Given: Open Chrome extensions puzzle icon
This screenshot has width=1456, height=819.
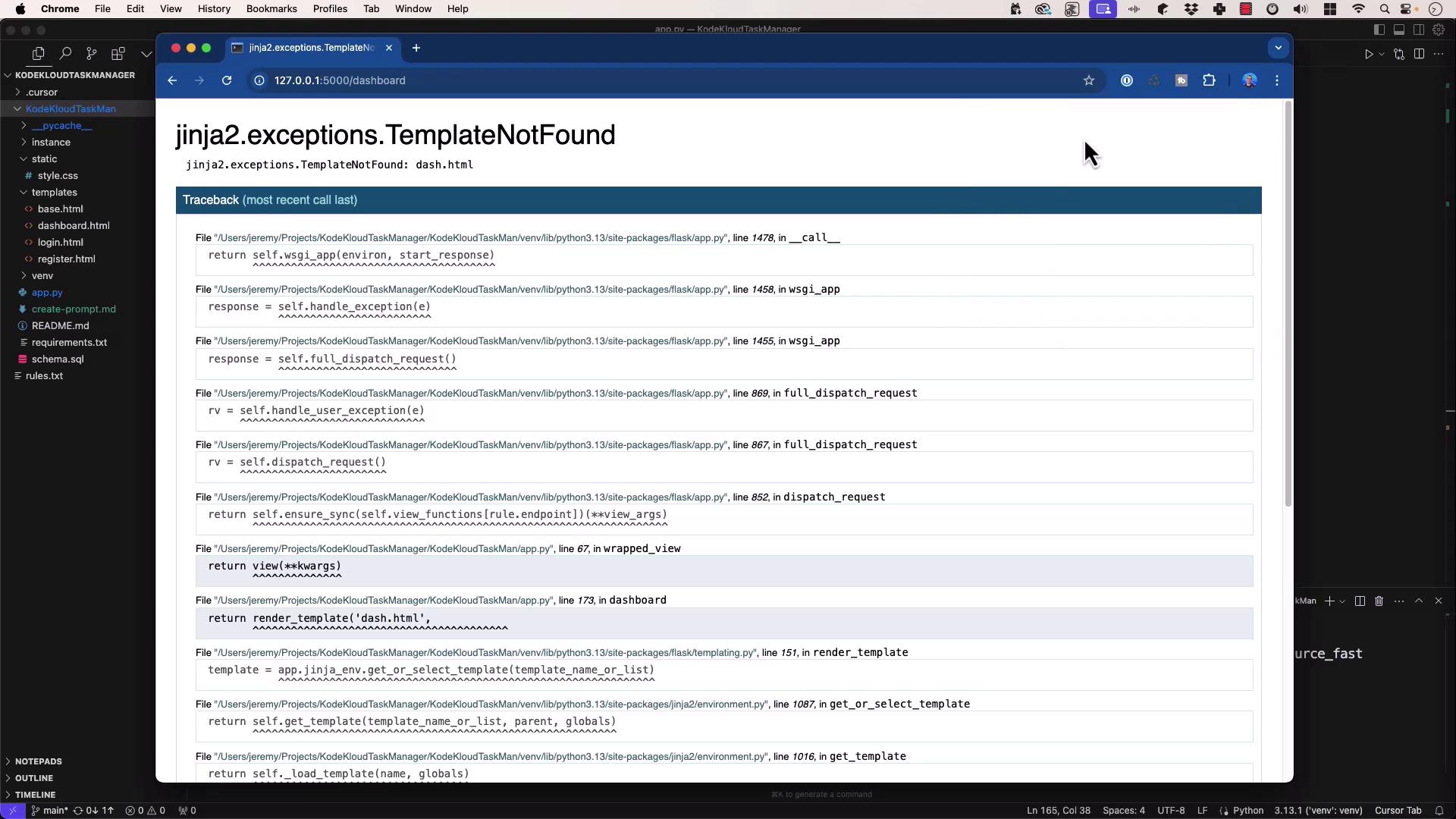Looking at the screenshot, I should coord(1209,80).
